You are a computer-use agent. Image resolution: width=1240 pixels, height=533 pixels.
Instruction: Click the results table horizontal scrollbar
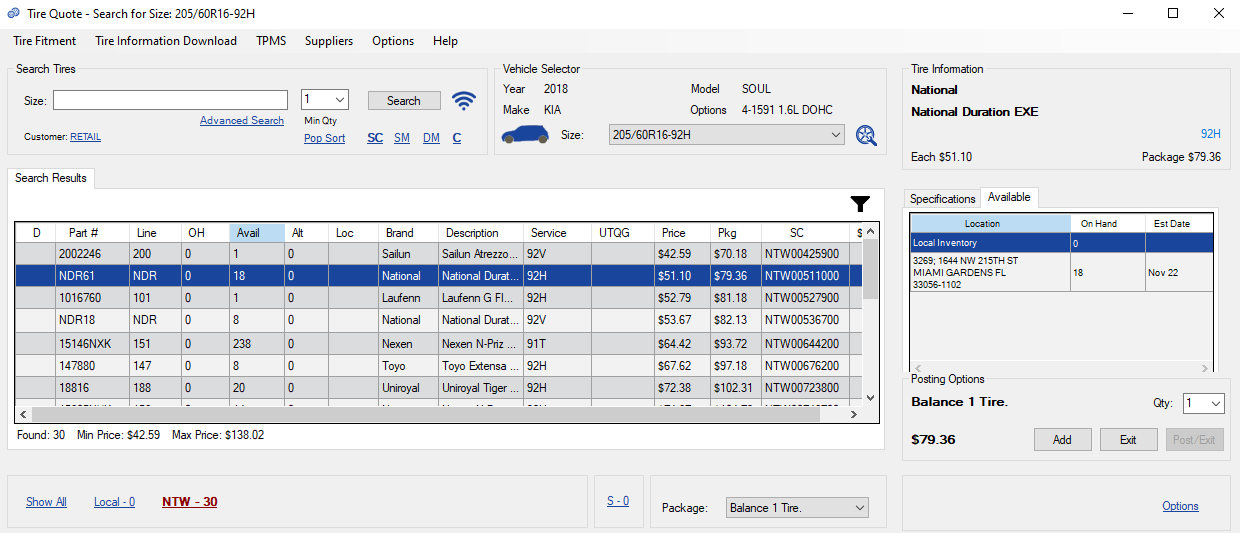tap(439, 414)
